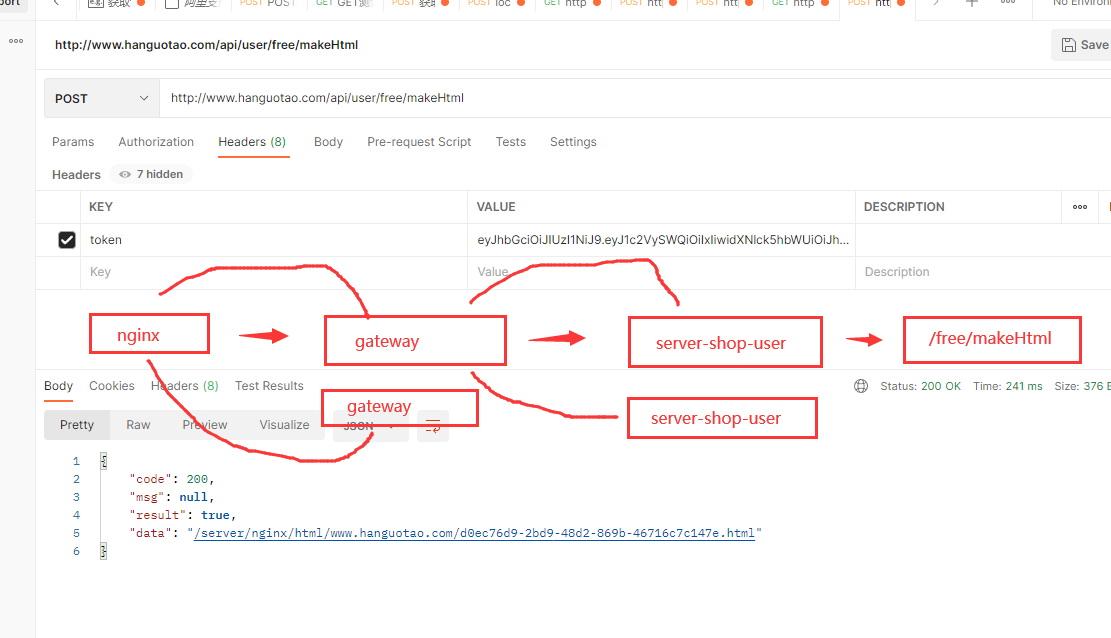Switch to the Params tab
Screen dimensions: 1111x638
coord(73,142)
